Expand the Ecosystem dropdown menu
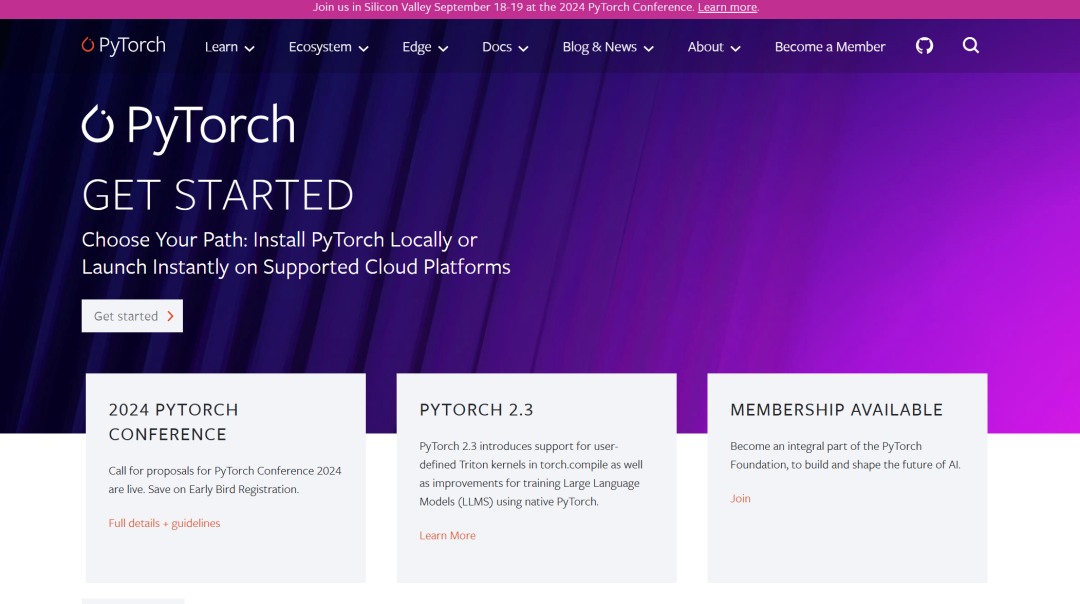Screen dimensions: 1080x604 329,47
